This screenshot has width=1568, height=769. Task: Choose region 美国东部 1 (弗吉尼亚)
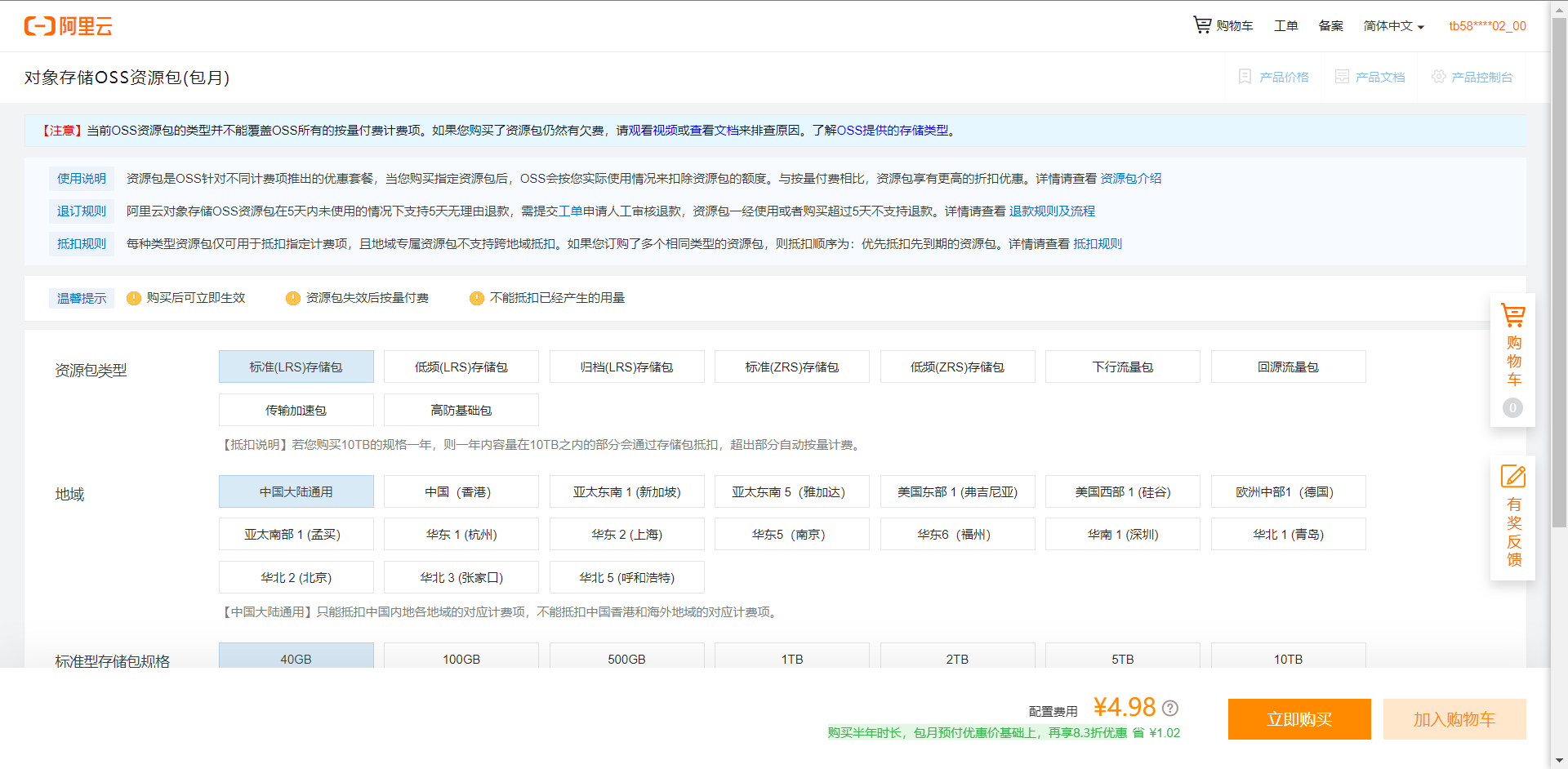pyautogui.click(x=958, y=491)
